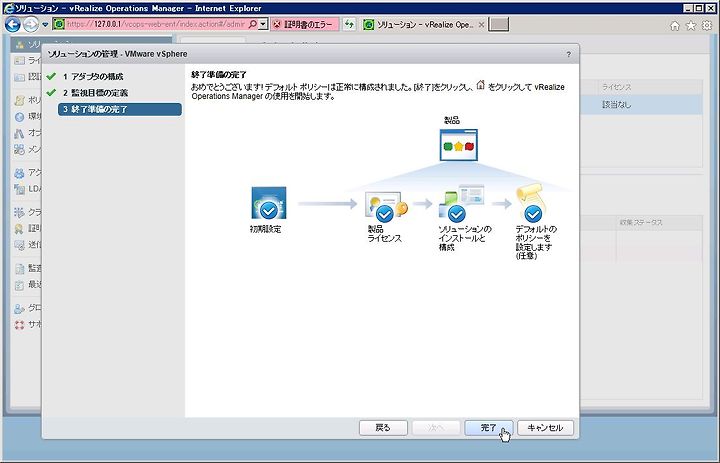Close the vRealize Operations browser tab
The height and width of the screenshot is (463, 720).
[x=481, y=25]
